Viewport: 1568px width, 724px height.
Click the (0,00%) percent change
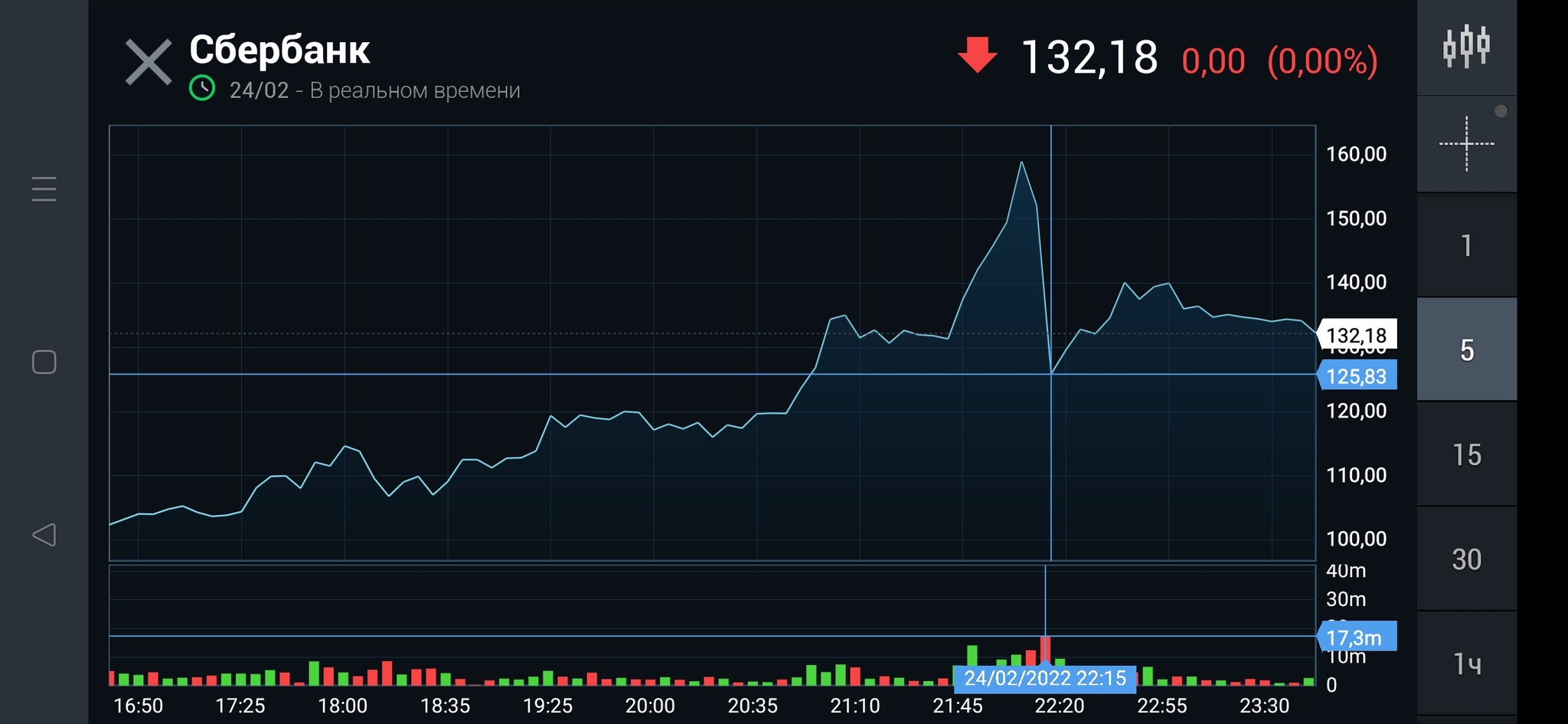1322,61
